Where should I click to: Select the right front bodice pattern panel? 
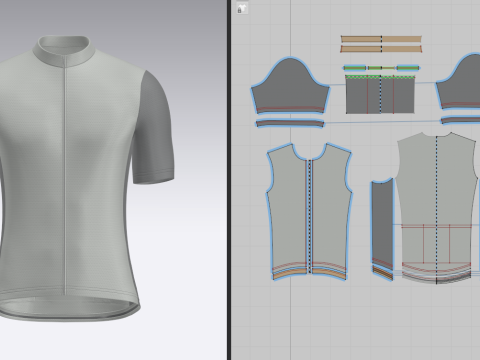pos(332,210)
